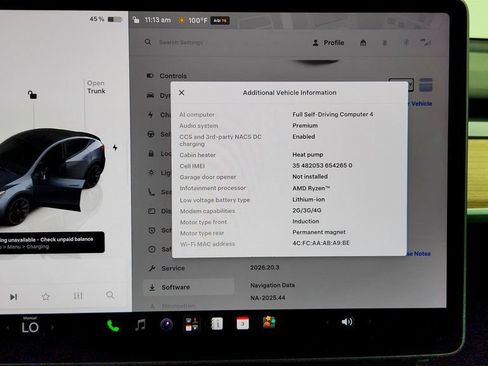Tap the lock icon in the status bar
488x366 pixels.
[136, 20]
